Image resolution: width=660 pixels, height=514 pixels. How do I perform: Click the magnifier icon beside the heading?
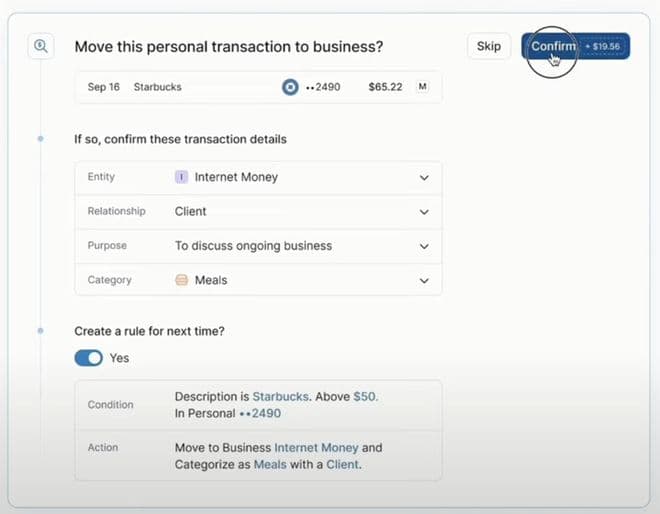click(41, 46)
